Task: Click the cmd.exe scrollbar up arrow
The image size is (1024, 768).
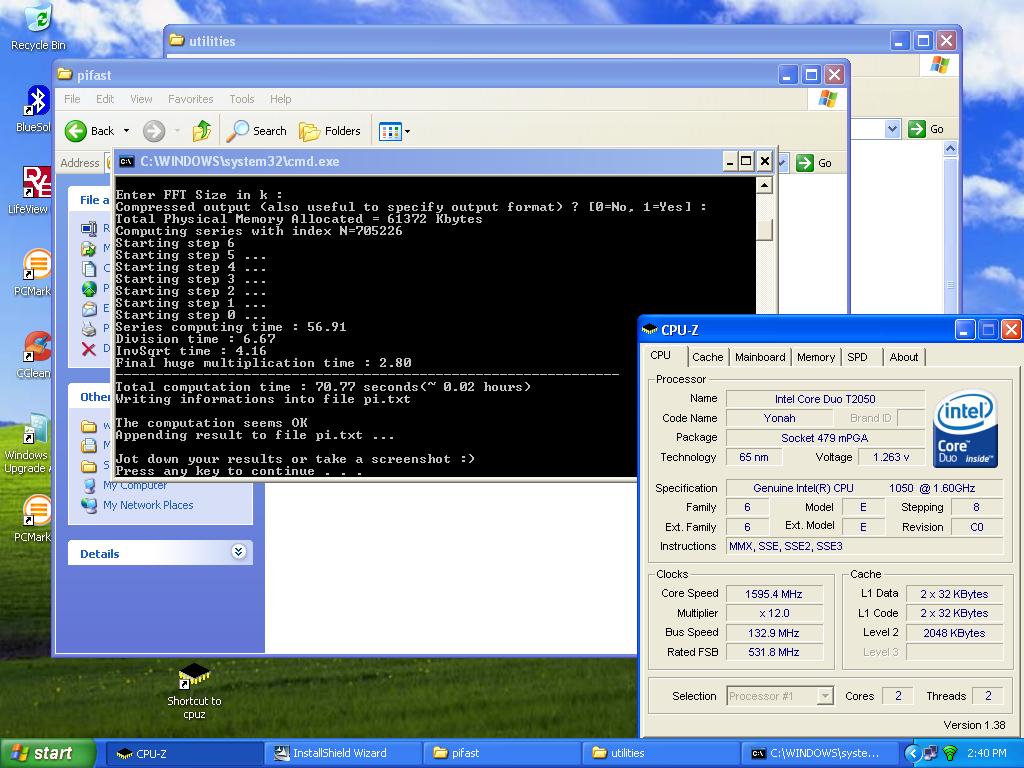Action: [x=764, y=185]
